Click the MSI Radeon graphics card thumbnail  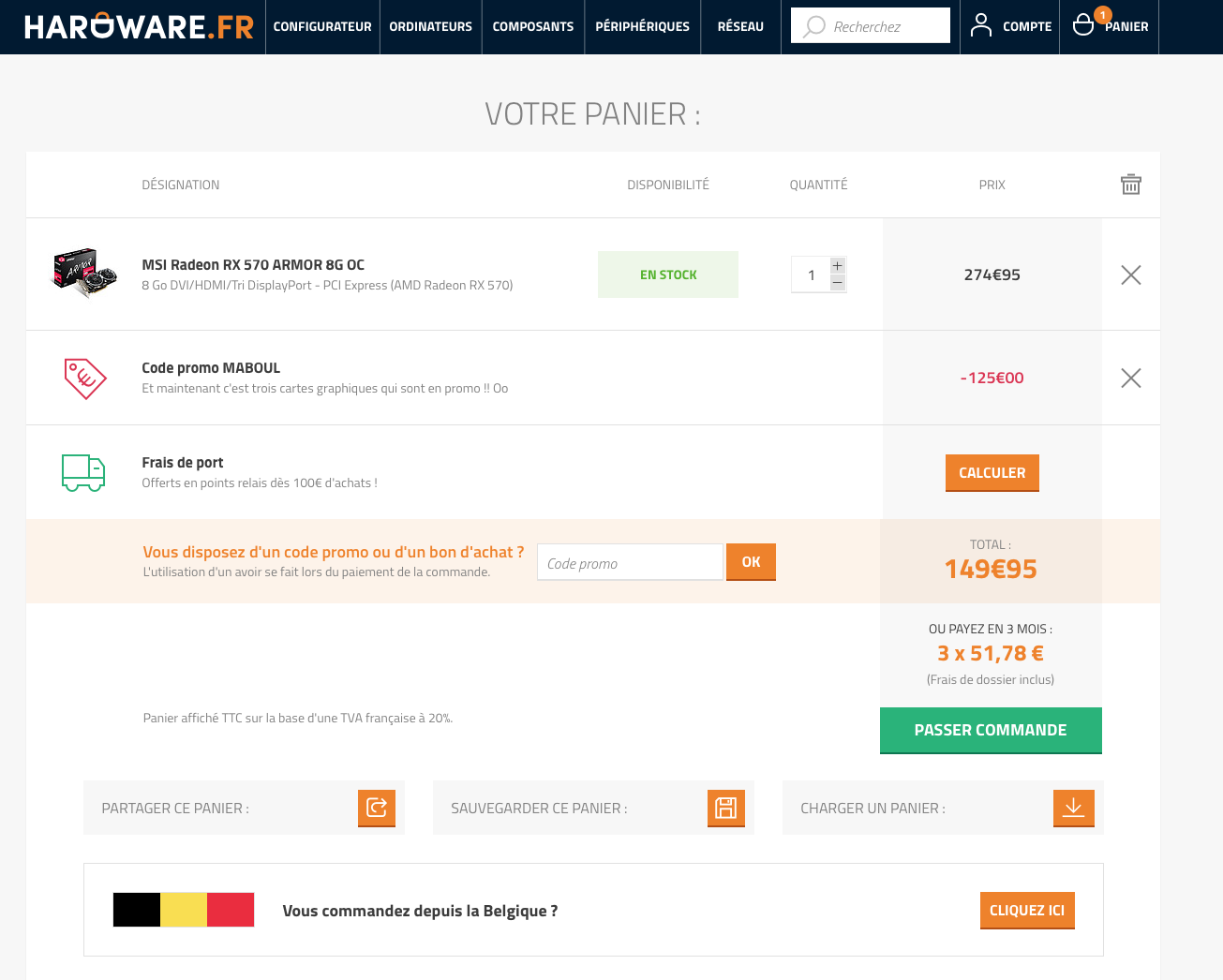click(x=84, y=273)
